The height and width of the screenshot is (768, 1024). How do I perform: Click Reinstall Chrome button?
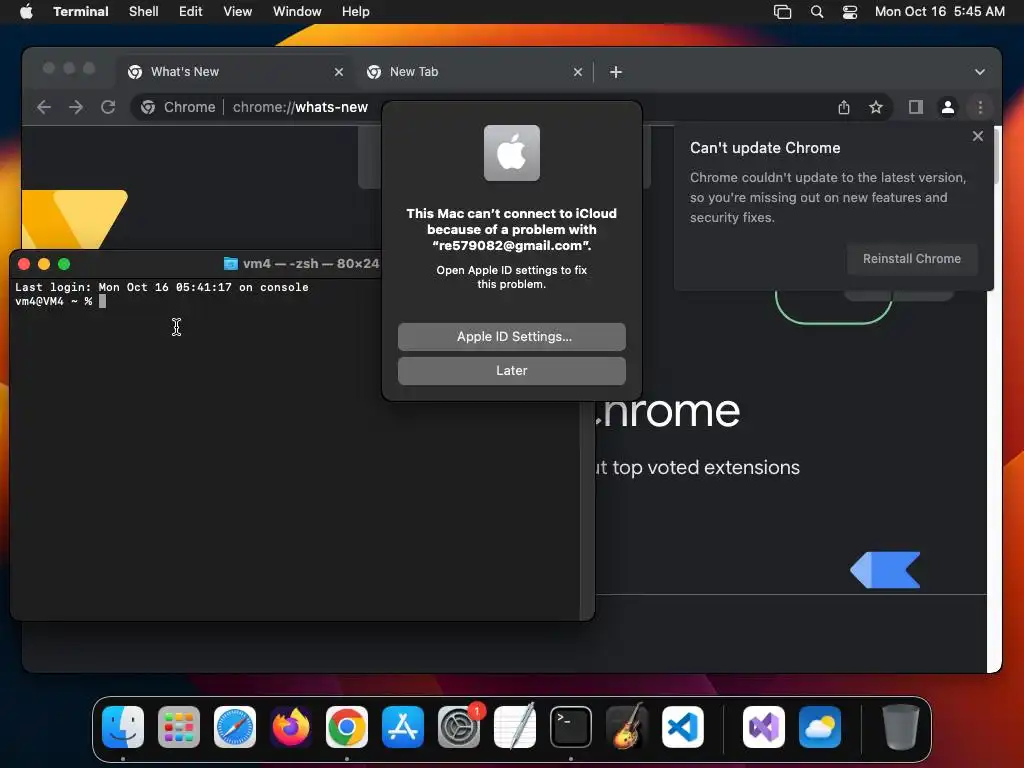tap(912, 259)
